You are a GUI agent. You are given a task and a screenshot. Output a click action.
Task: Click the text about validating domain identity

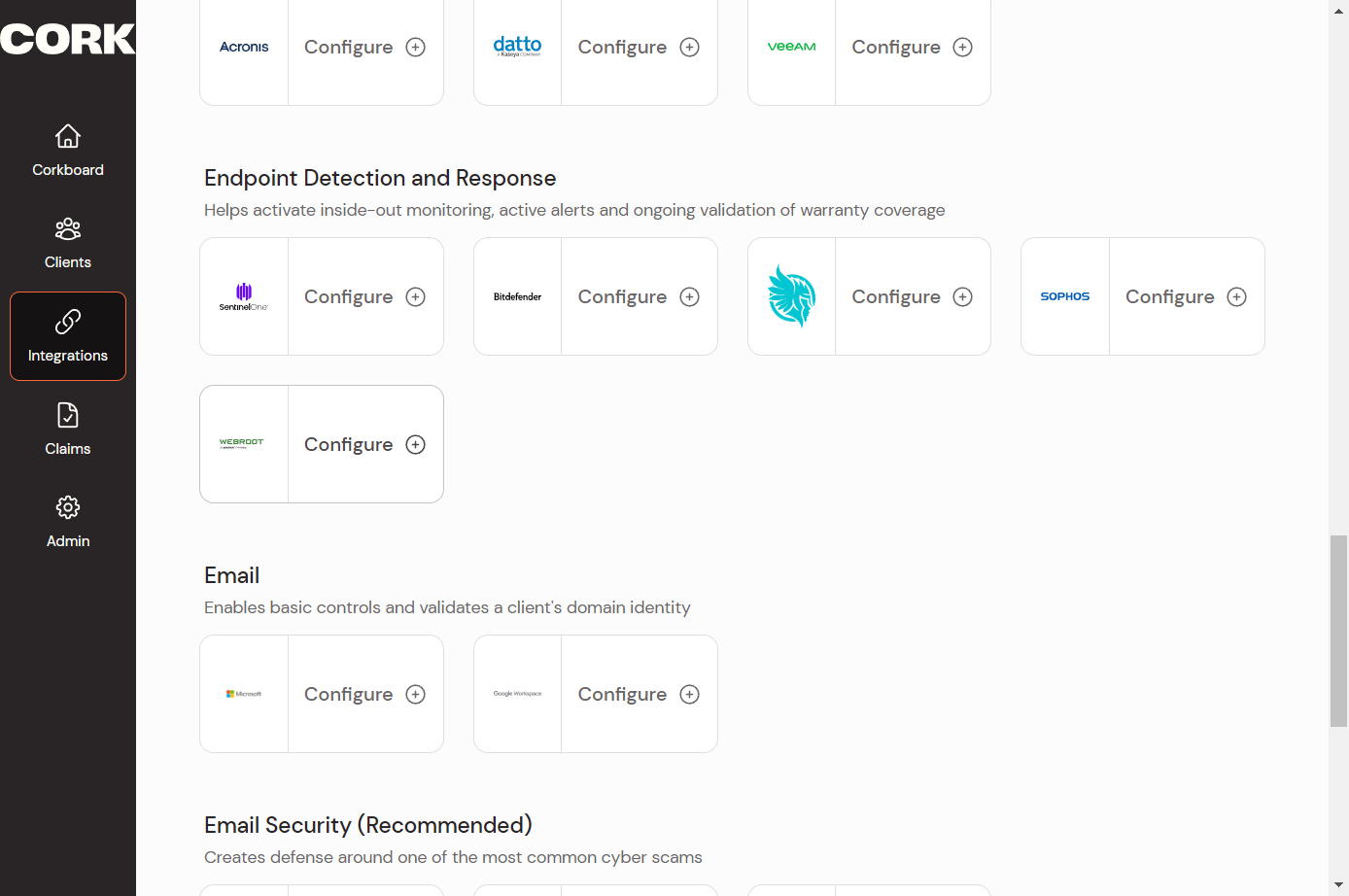coord(447,607)
